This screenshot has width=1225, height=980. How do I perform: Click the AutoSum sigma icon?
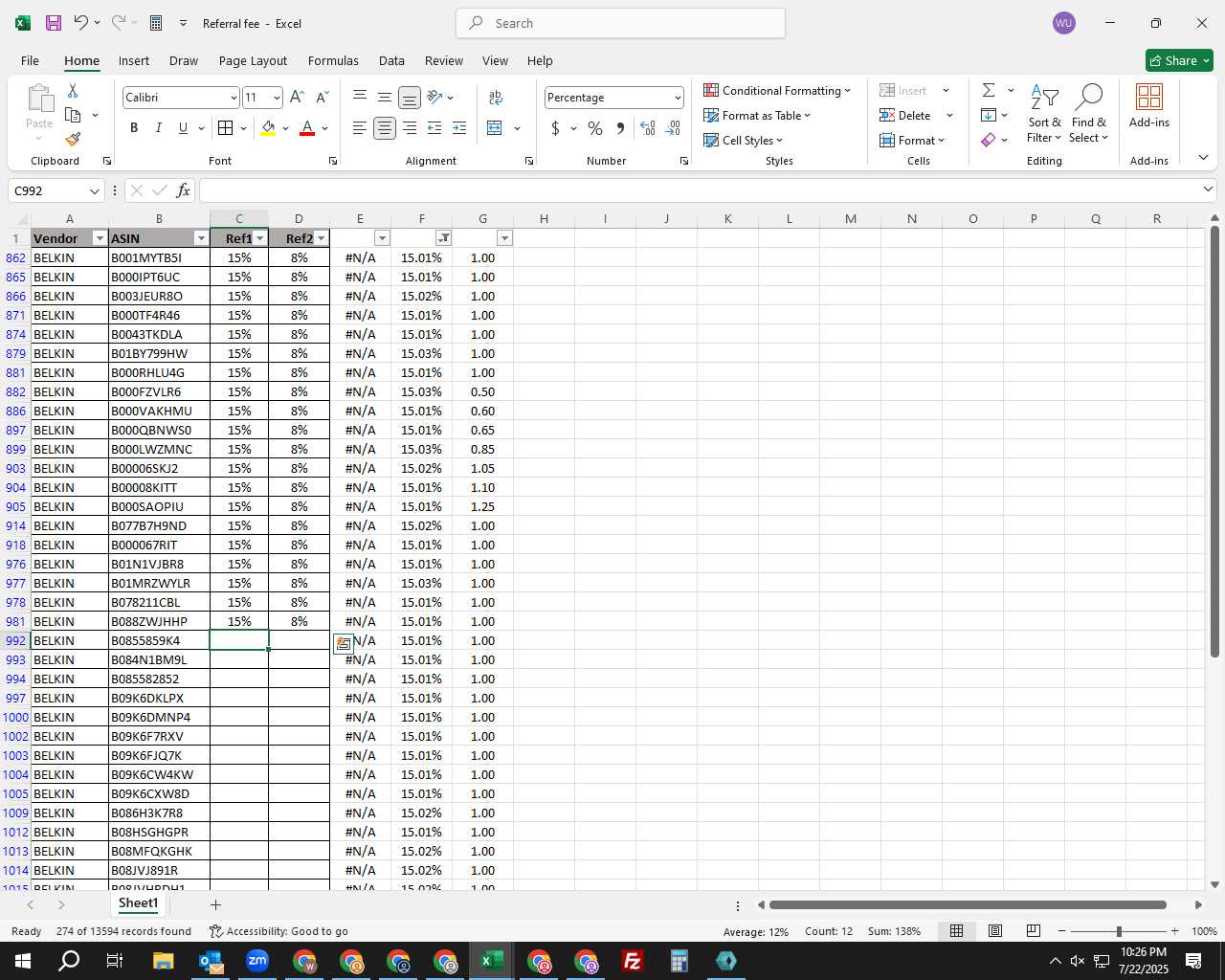[x=989, y=90]
